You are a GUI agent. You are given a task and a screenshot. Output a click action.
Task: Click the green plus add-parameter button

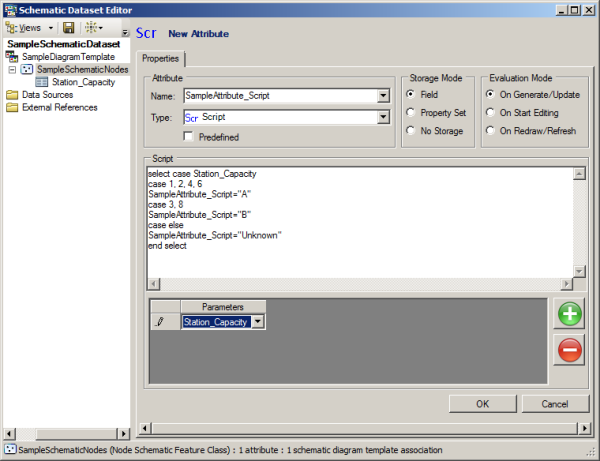click(x=569, y=314)
